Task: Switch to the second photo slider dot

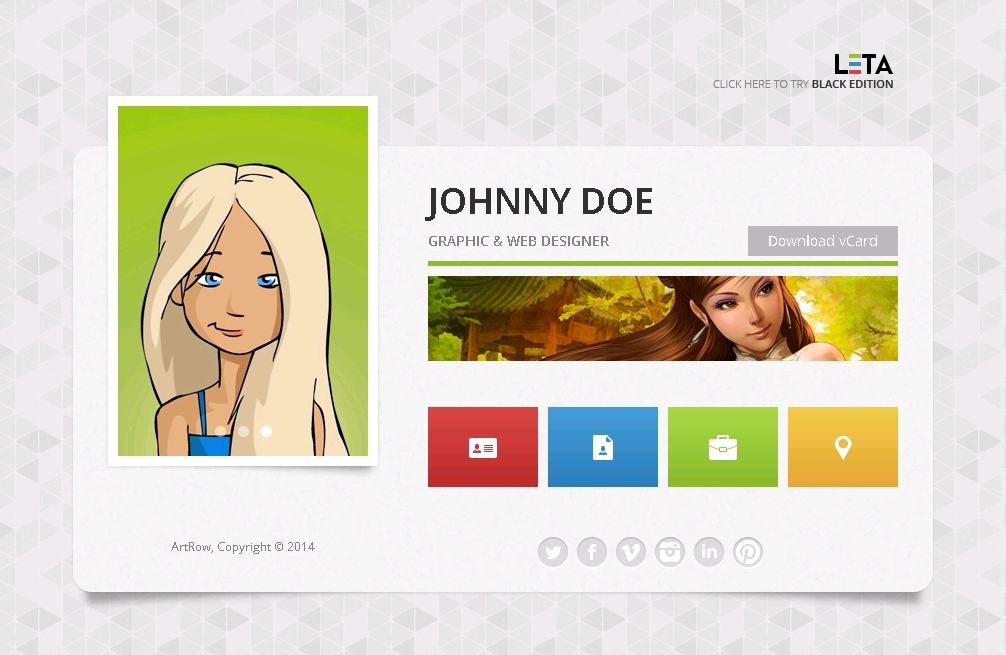Action: click(244, 432)
